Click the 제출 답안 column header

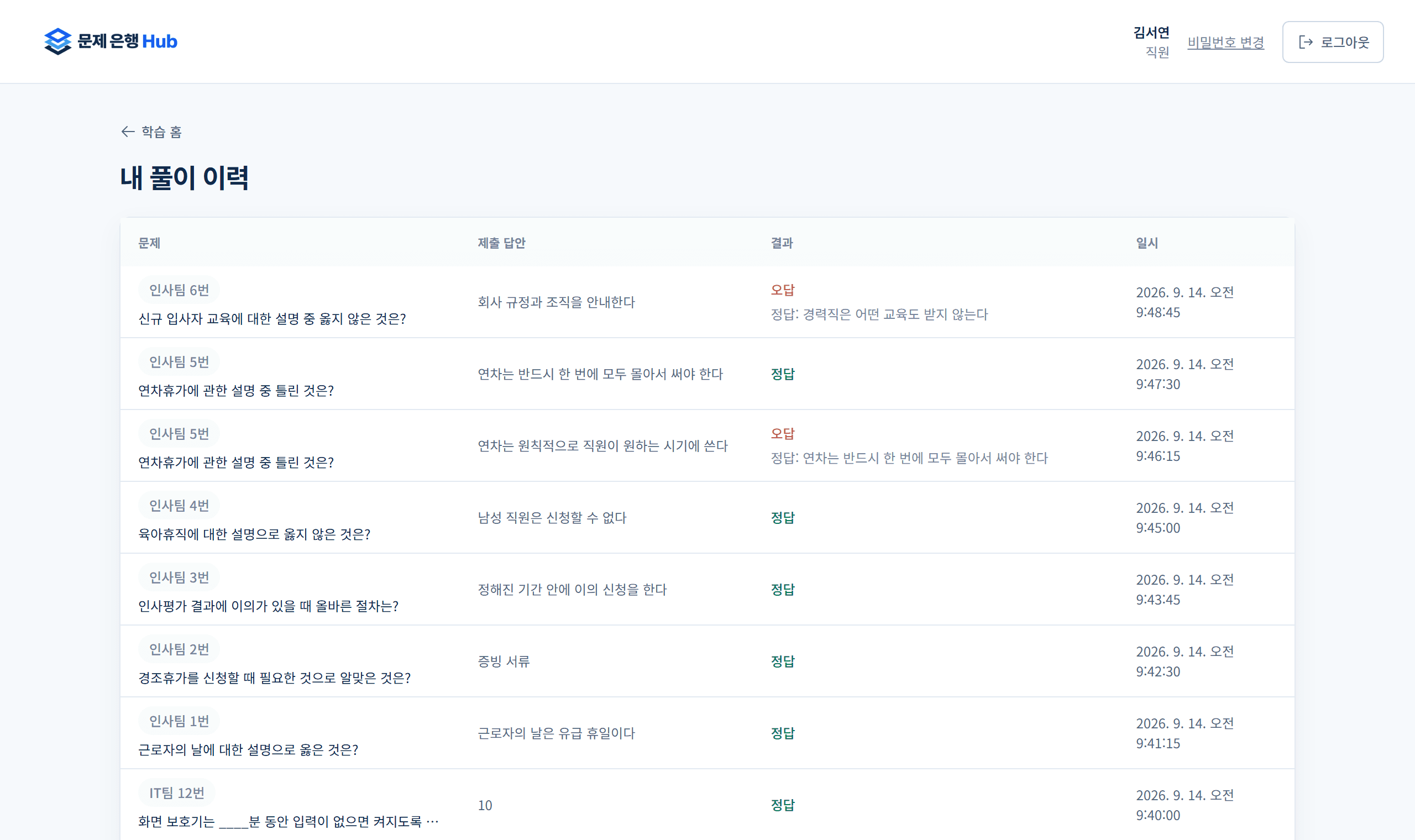point(501,243)
